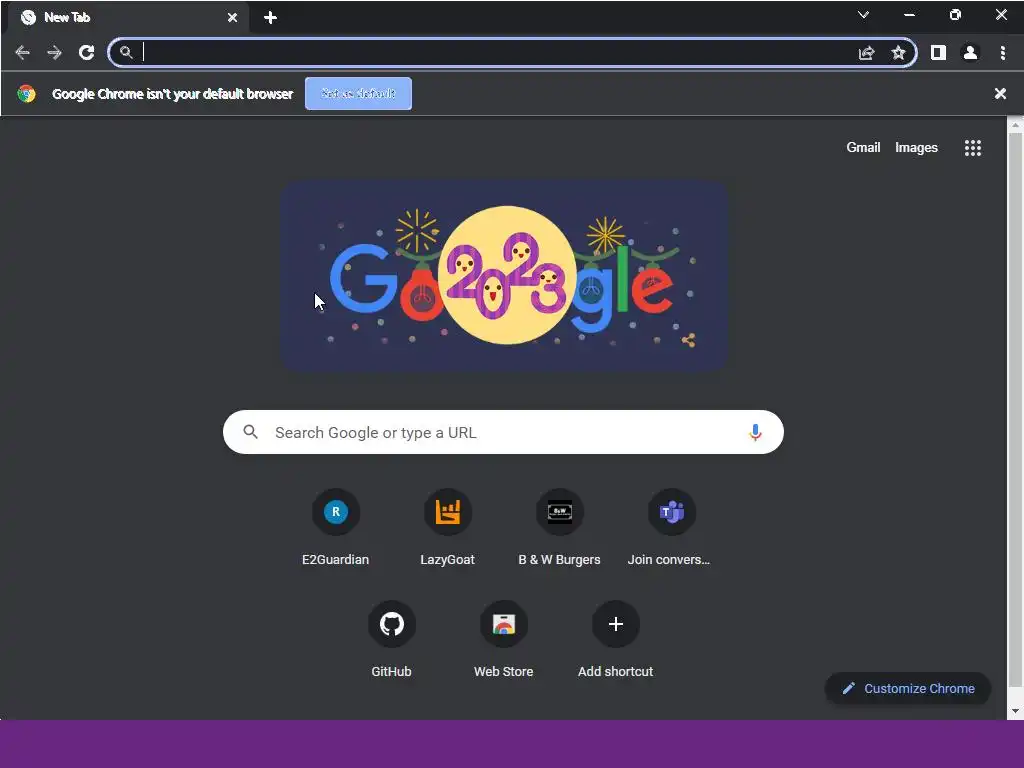Bookmark this tab with the star icon

tap(899, 53)
